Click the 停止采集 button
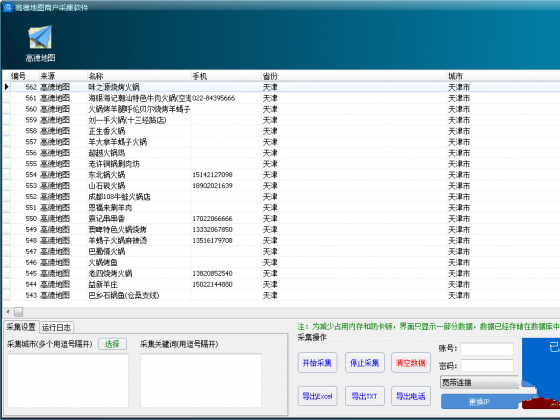Viewport: 560px width, 420px height. [364, 363]
